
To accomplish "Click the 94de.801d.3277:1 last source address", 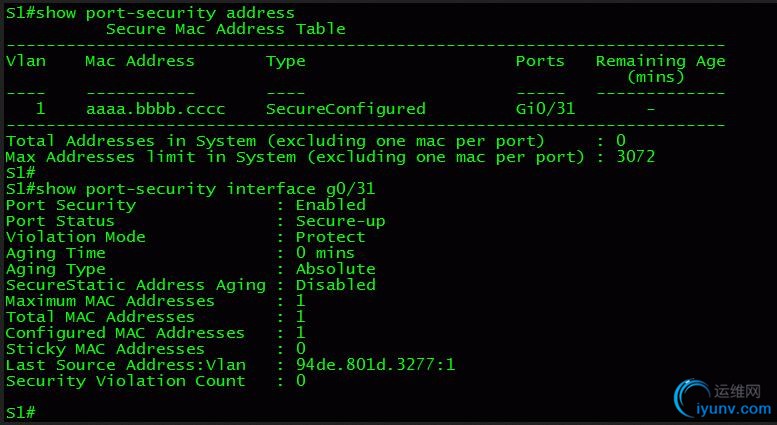I will (375, 365).
